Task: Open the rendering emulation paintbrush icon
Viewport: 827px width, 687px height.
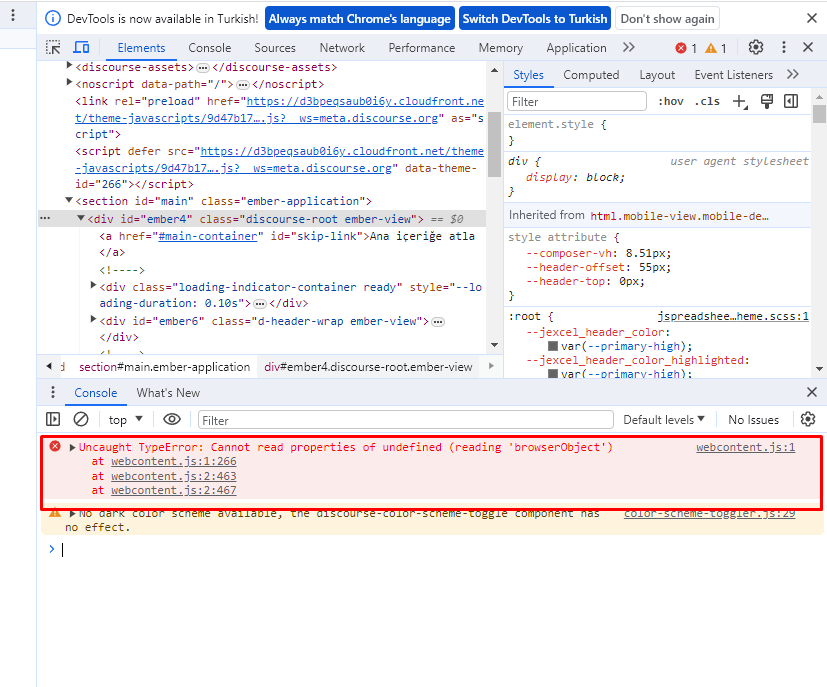Action: pos(767,101)
